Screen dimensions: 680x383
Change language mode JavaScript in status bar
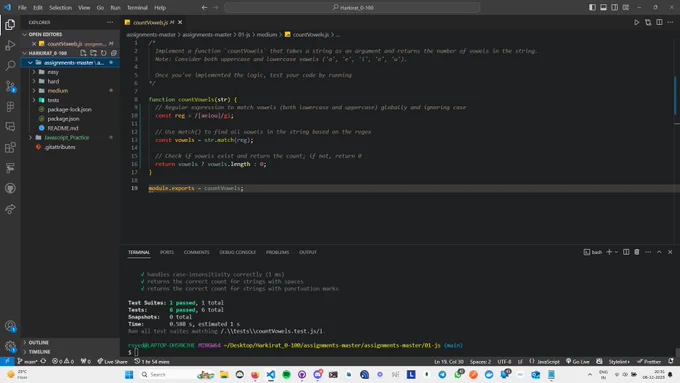(548, 361)
